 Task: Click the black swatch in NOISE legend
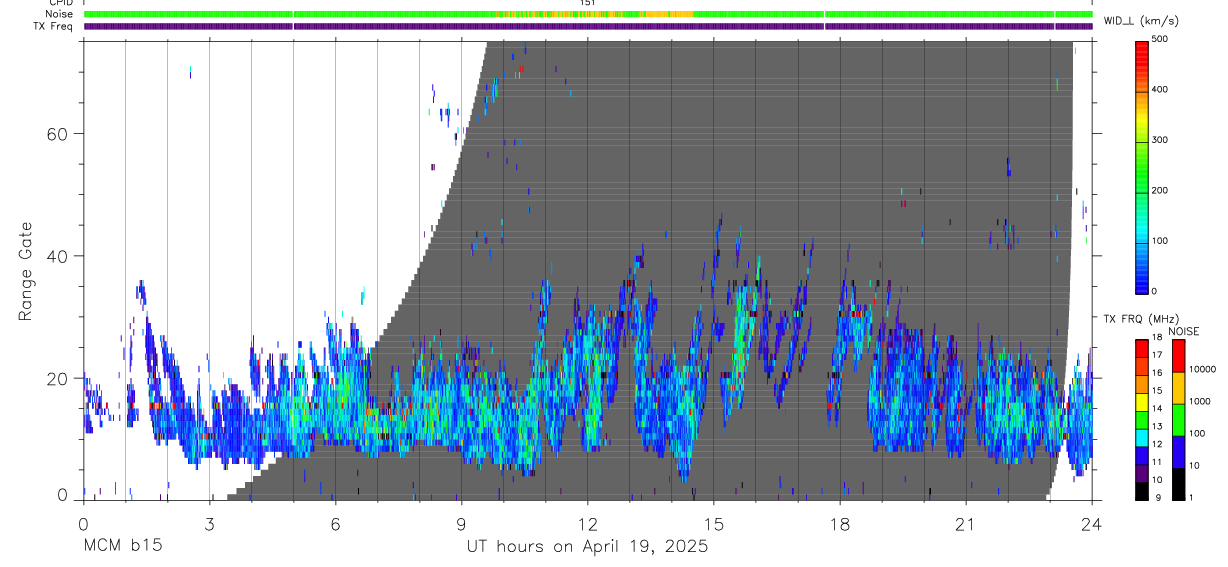click(1177, 483)
